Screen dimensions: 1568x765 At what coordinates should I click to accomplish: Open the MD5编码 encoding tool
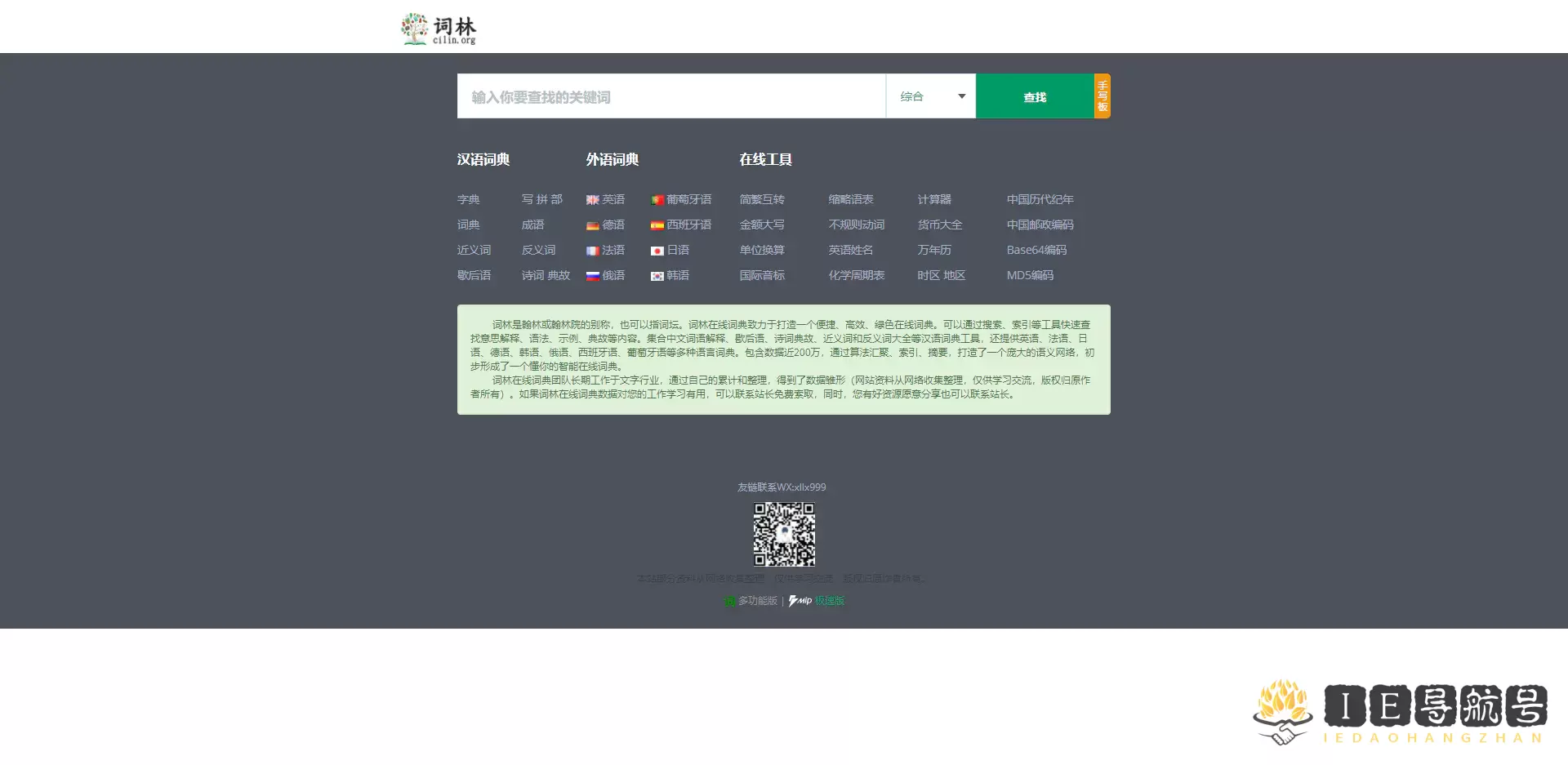click(x=1031, y=276)
